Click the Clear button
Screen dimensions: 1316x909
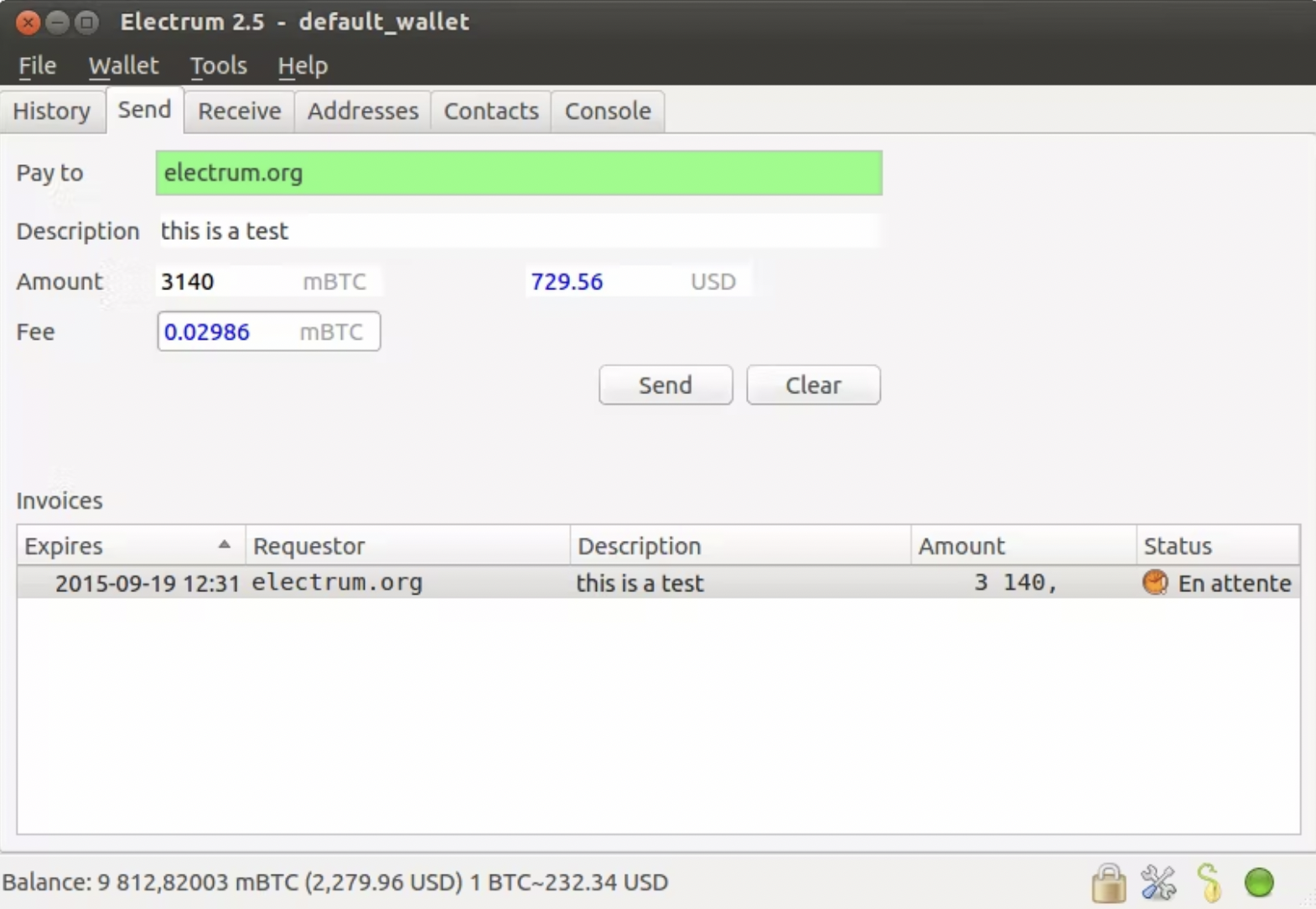coord(813,385)
